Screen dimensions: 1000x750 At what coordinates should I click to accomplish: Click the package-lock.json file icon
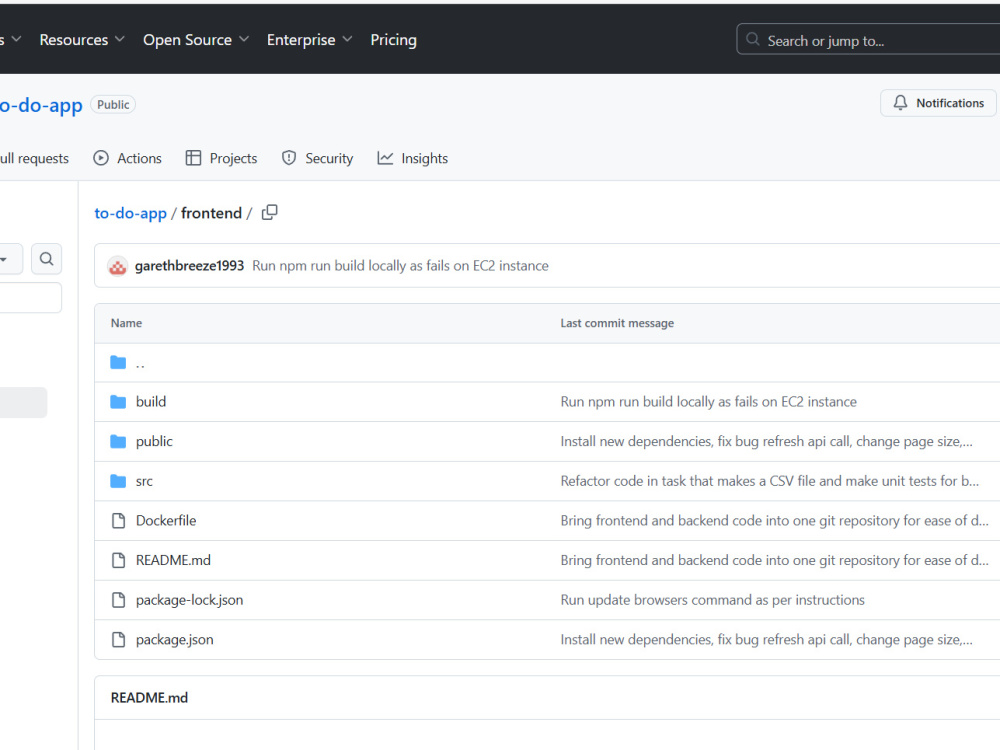(x=119, y=599)
